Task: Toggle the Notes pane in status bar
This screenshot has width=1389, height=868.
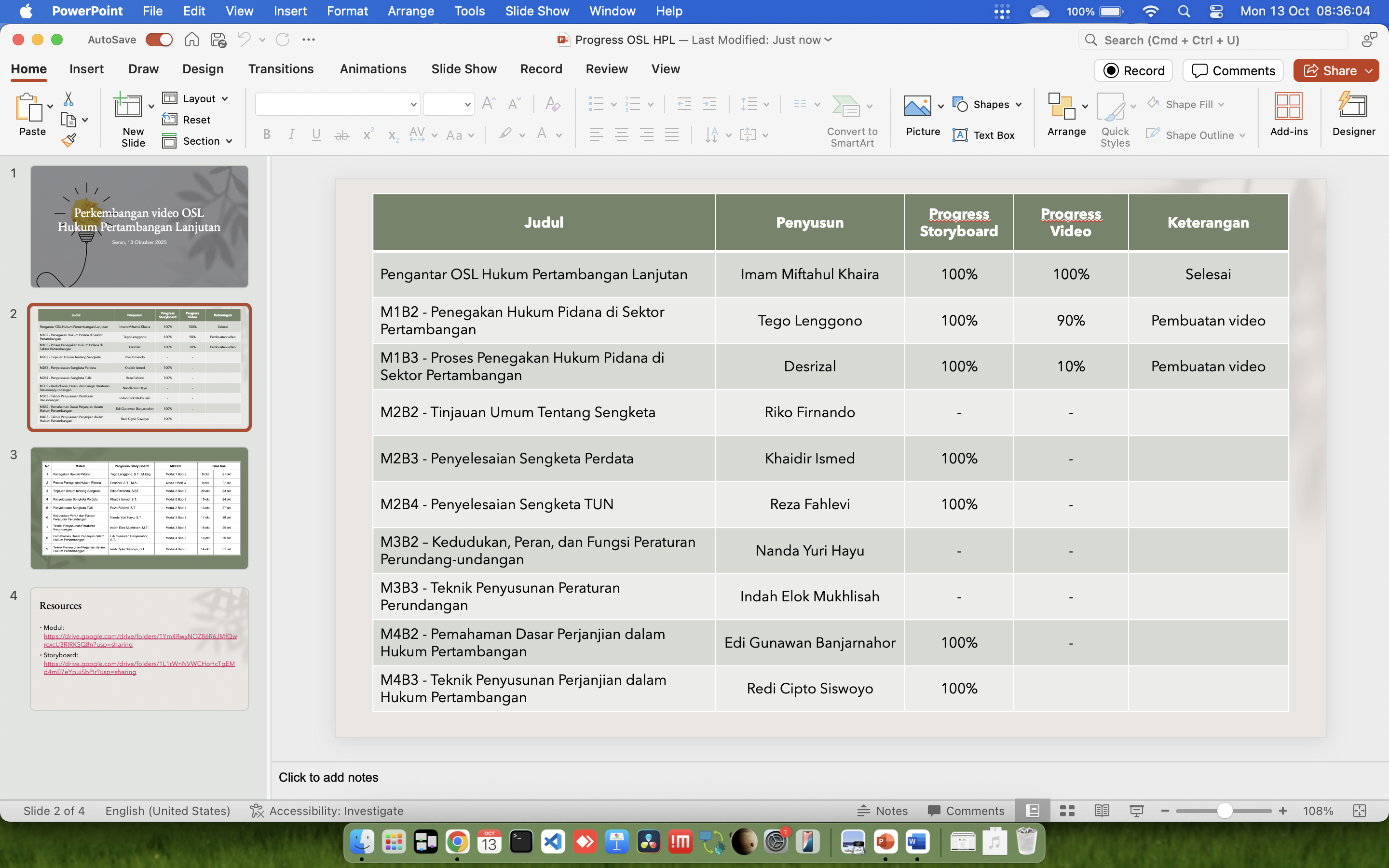Action: [883, 811]
